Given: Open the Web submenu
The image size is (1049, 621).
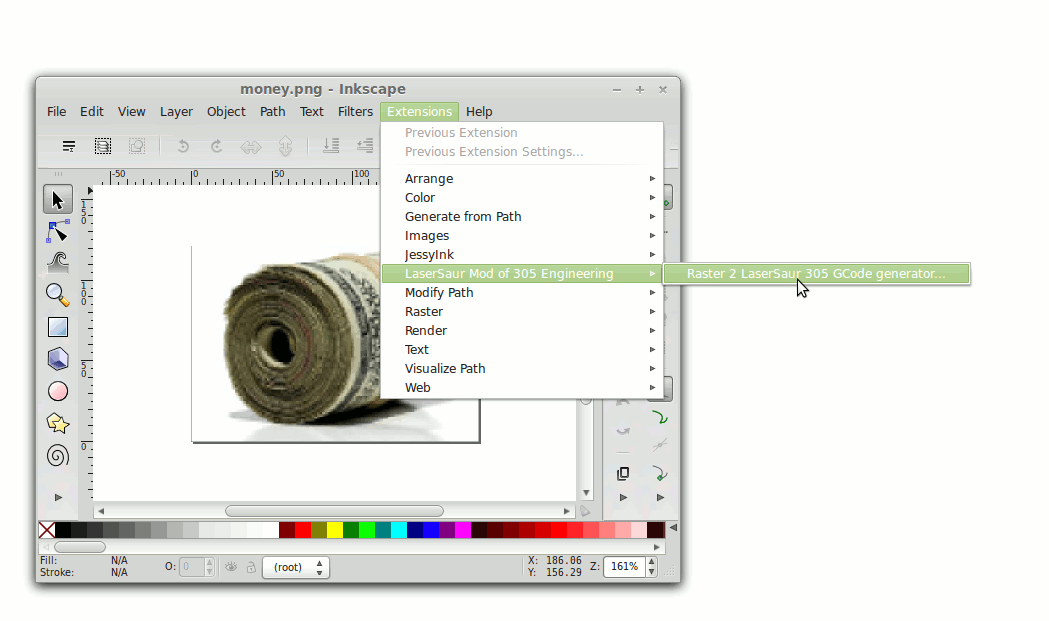Looking at the screenshot, I should 522,387.
